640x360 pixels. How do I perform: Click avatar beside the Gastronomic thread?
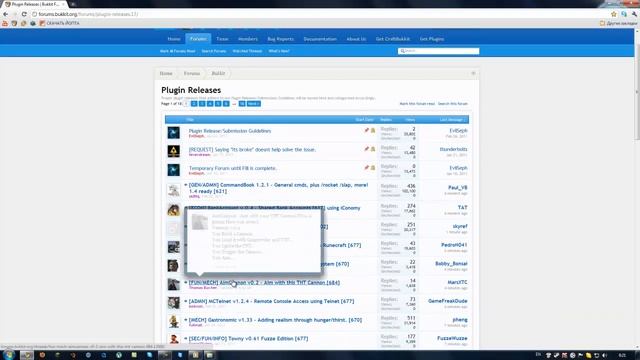pos(173,322)
